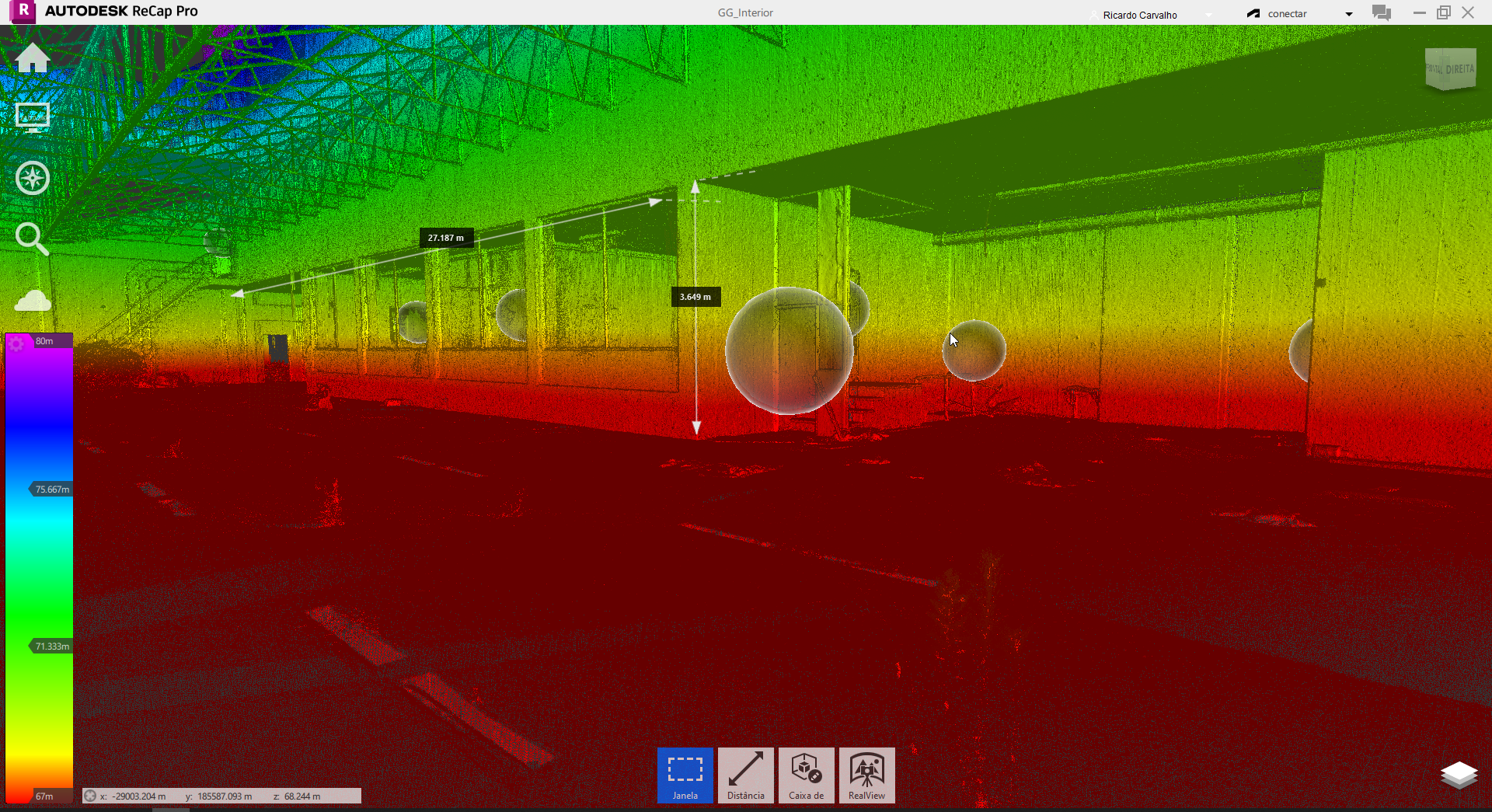Click the large central scan location sphere
This screenshot has width=1492, height=812.
pyautogui.click(x=789, y=350)
